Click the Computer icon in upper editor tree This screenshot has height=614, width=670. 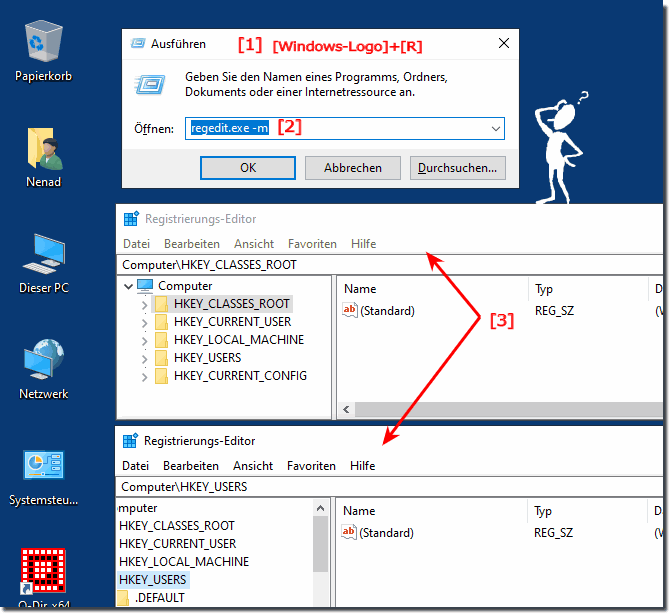click(x=145, y=286)
